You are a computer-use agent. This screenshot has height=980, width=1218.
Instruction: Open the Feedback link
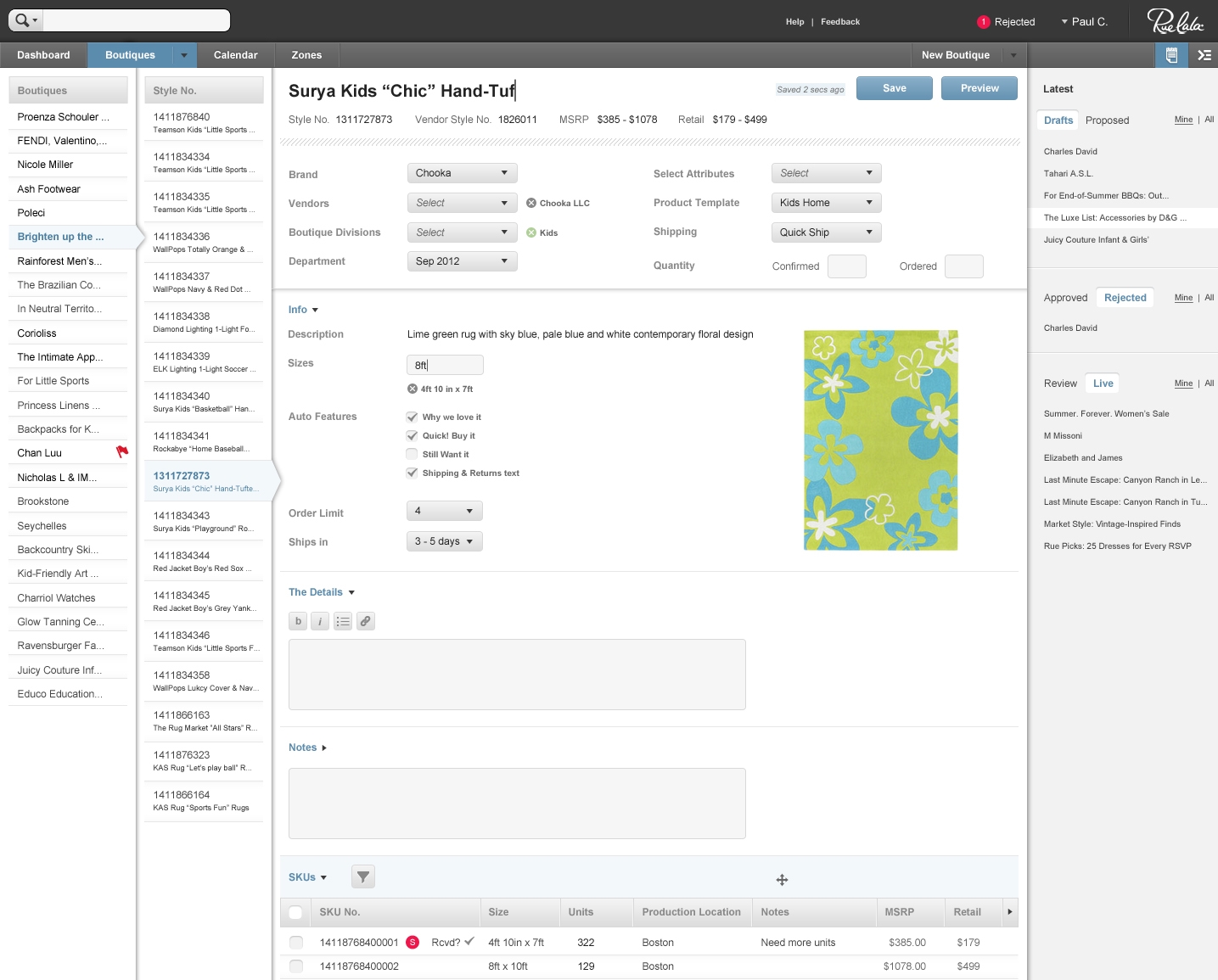click(840, 22)
